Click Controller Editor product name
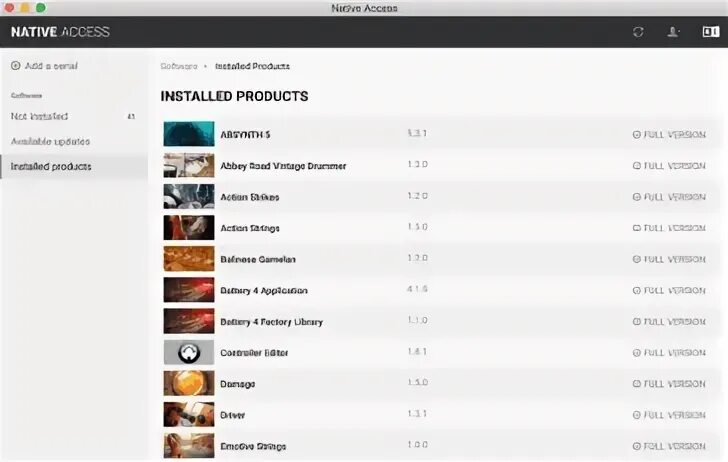Image resolution: width=728 pixels, height=462 pixels. (x=254, y=352)
